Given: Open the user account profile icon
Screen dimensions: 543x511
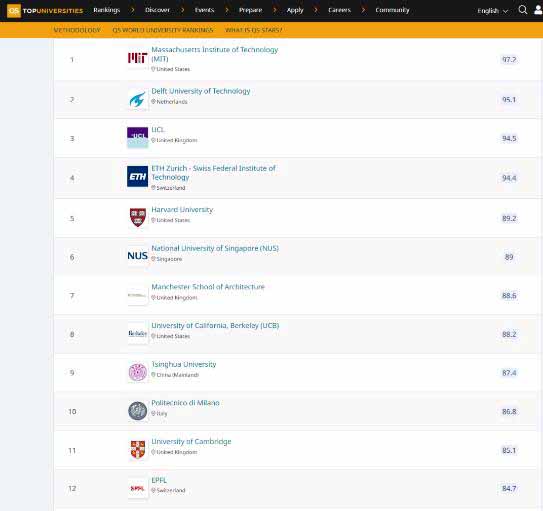Looking at the screenshot, I should click(x=538, y=10).
